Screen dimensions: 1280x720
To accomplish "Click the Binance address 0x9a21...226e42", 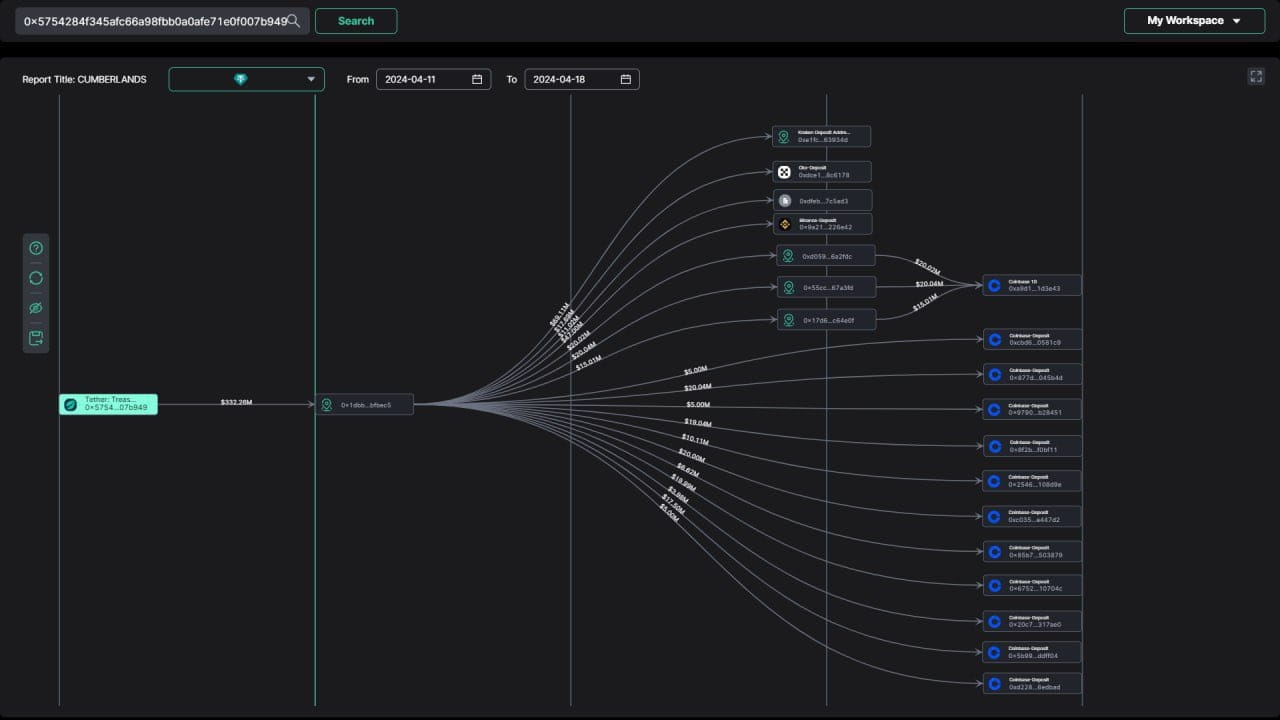I will [x=826, y=227].
